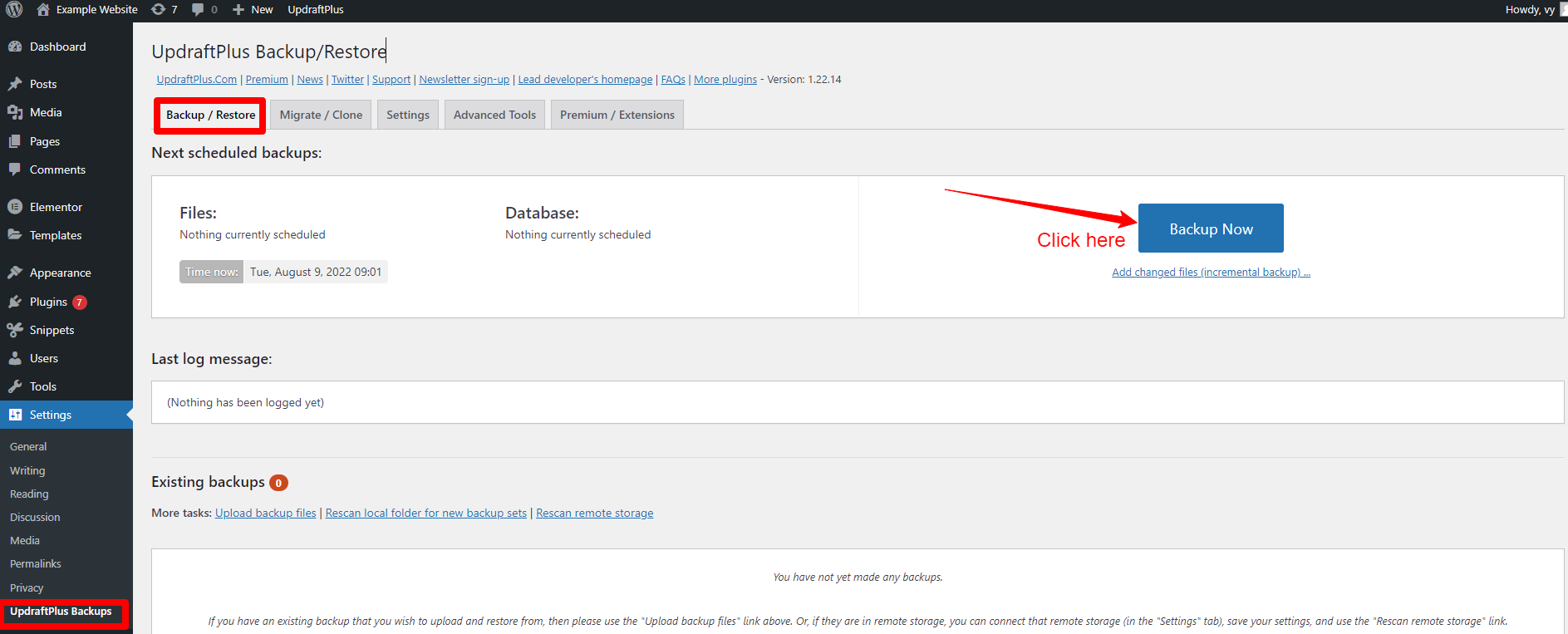Image resolution: width=1568 pixels, height=634 pixels.
Task: Click the WordPress logo icon
Action: [x=14, y=9]
